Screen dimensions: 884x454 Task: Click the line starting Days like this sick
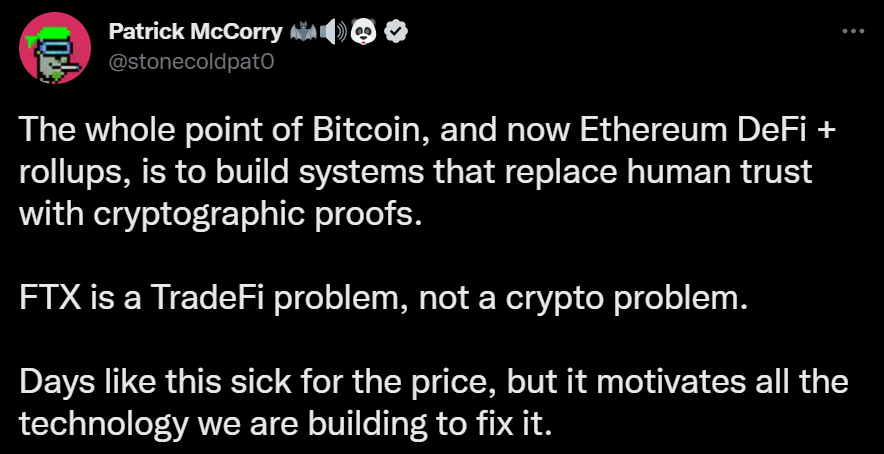coord(434,383)
